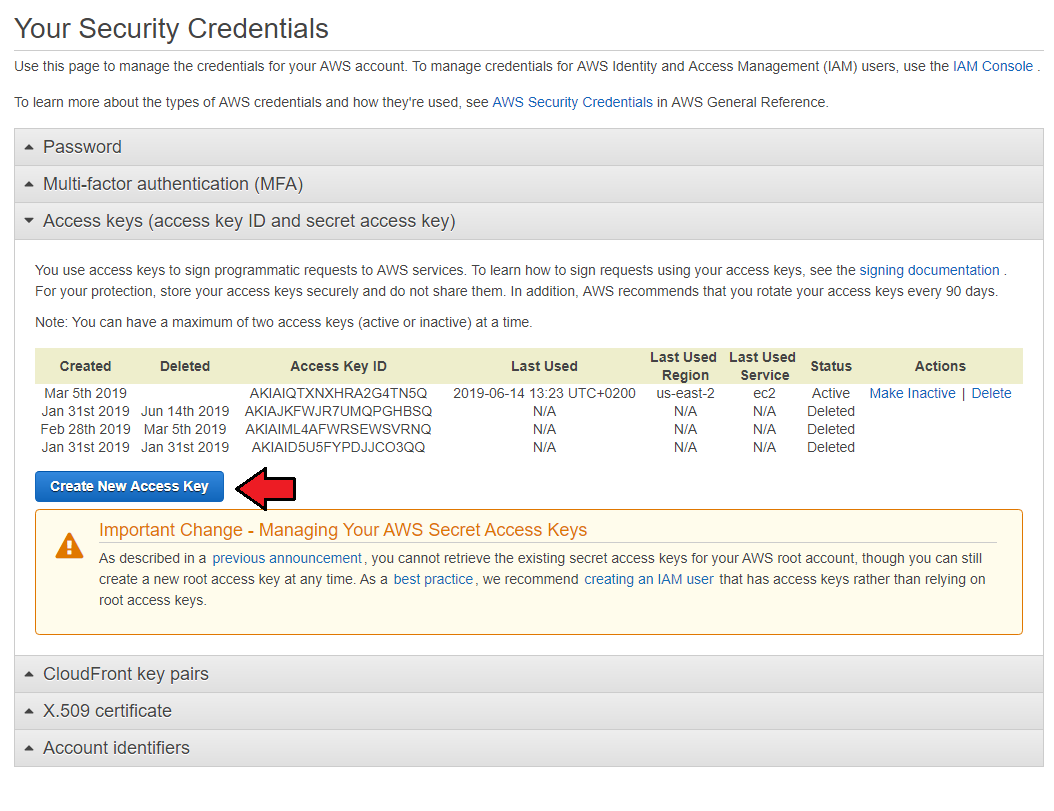The width and height of the screenshot is (1054, 811).
Task: Click the Important Change notice heading
Action: coord(343,530)
